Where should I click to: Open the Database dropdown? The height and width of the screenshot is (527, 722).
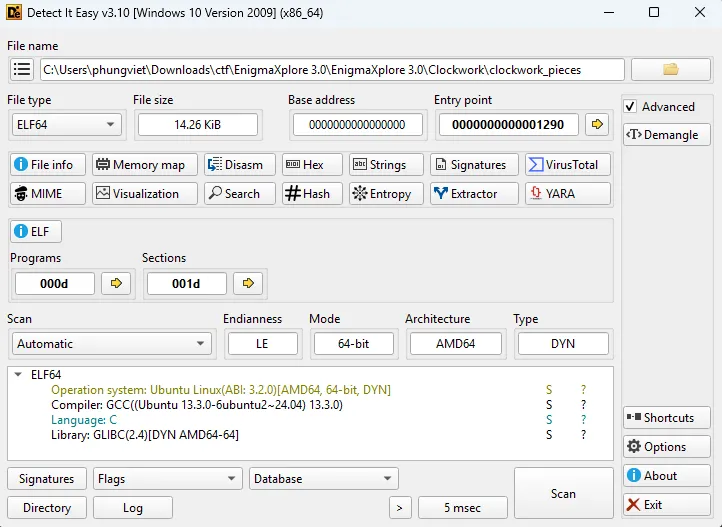[323, 479]
